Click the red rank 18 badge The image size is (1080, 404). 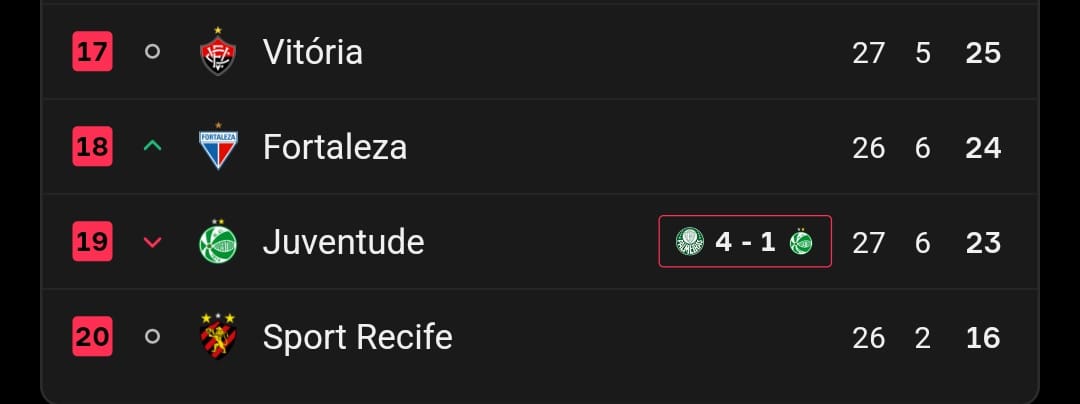(x=92, y=147)
